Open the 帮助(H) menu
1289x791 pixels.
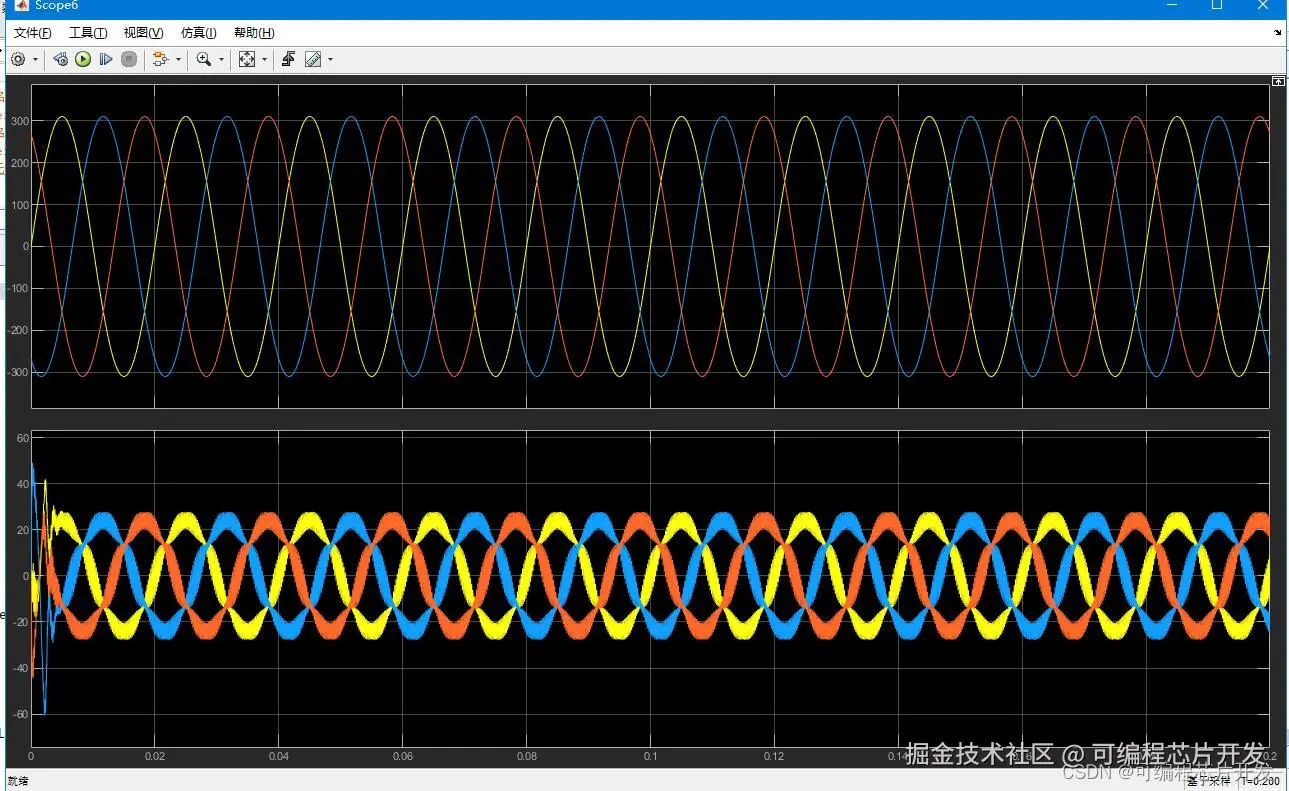(x=254, y=33)
